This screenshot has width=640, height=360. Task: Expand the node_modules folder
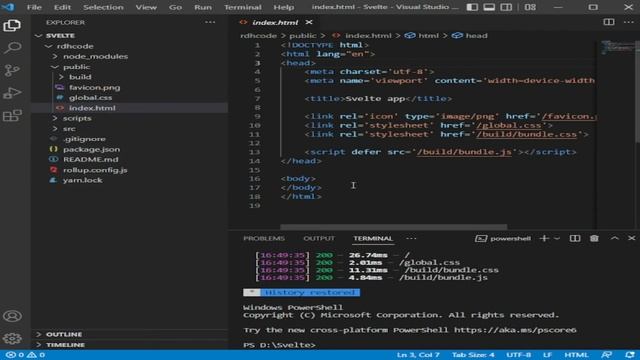coord(95,56)
